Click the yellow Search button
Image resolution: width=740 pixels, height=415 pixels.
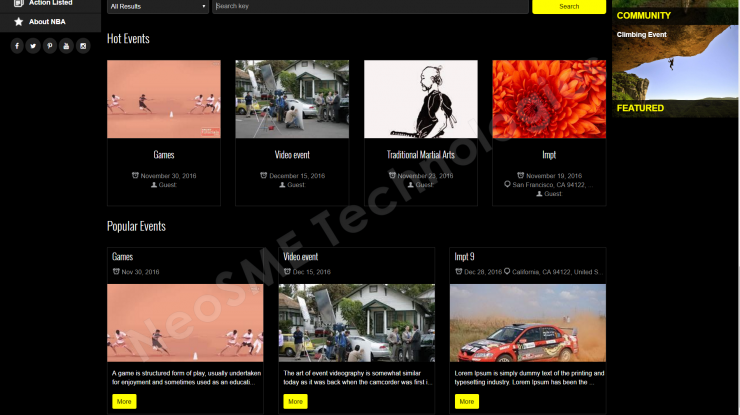coord(569,7)
